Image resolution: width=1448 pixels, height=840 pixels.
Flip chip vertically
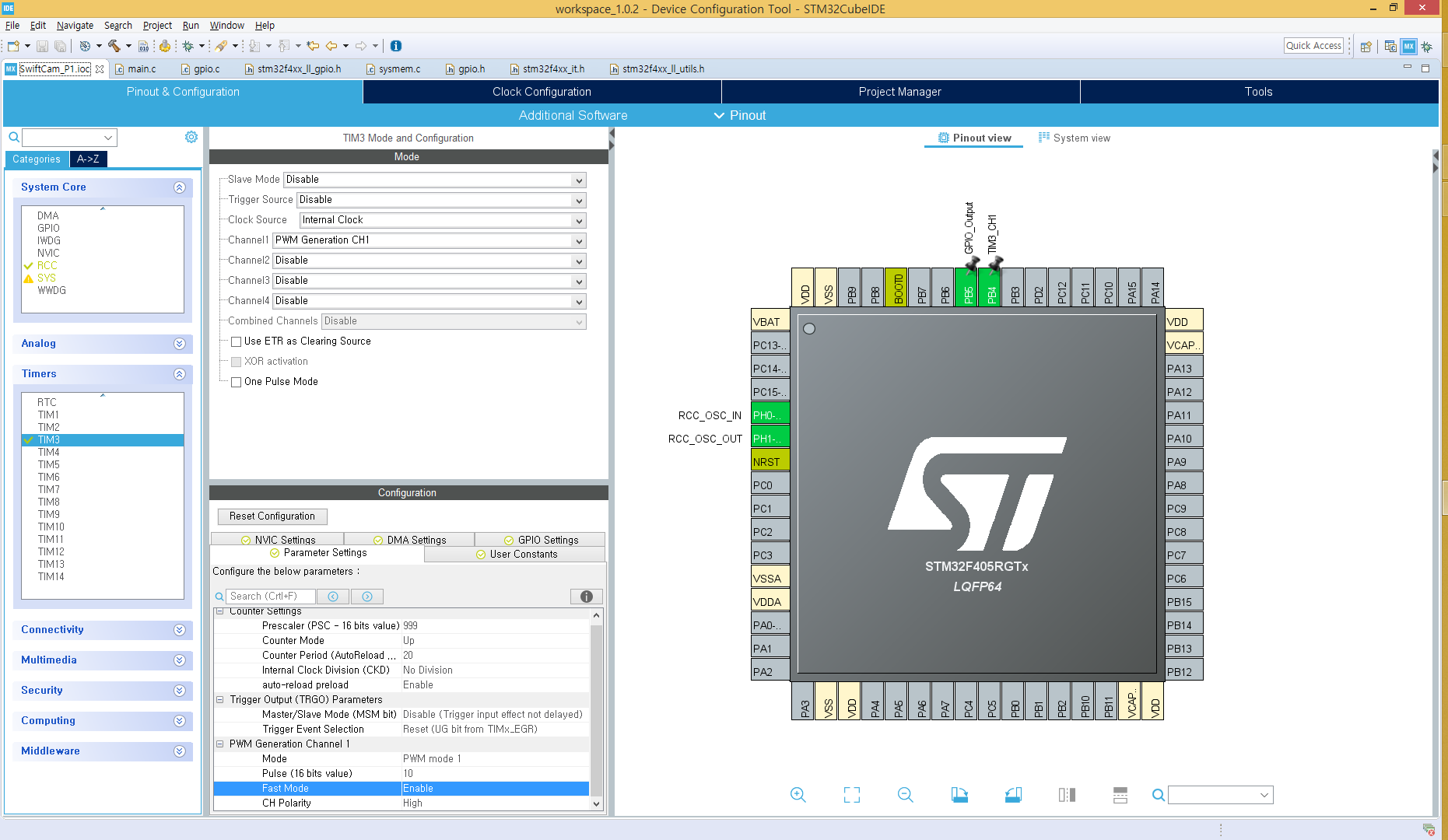point(1120,794)
